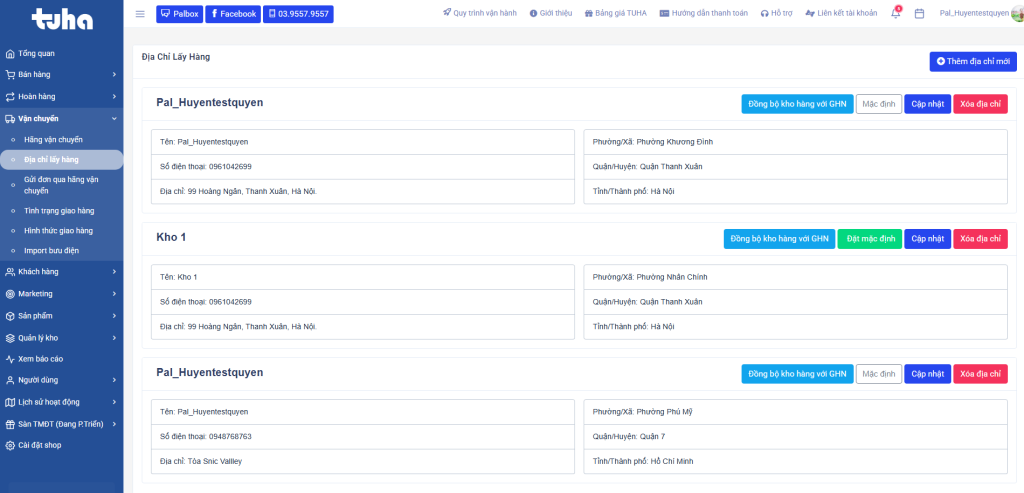Click the calendar icon in header

(x=919, y=14)
